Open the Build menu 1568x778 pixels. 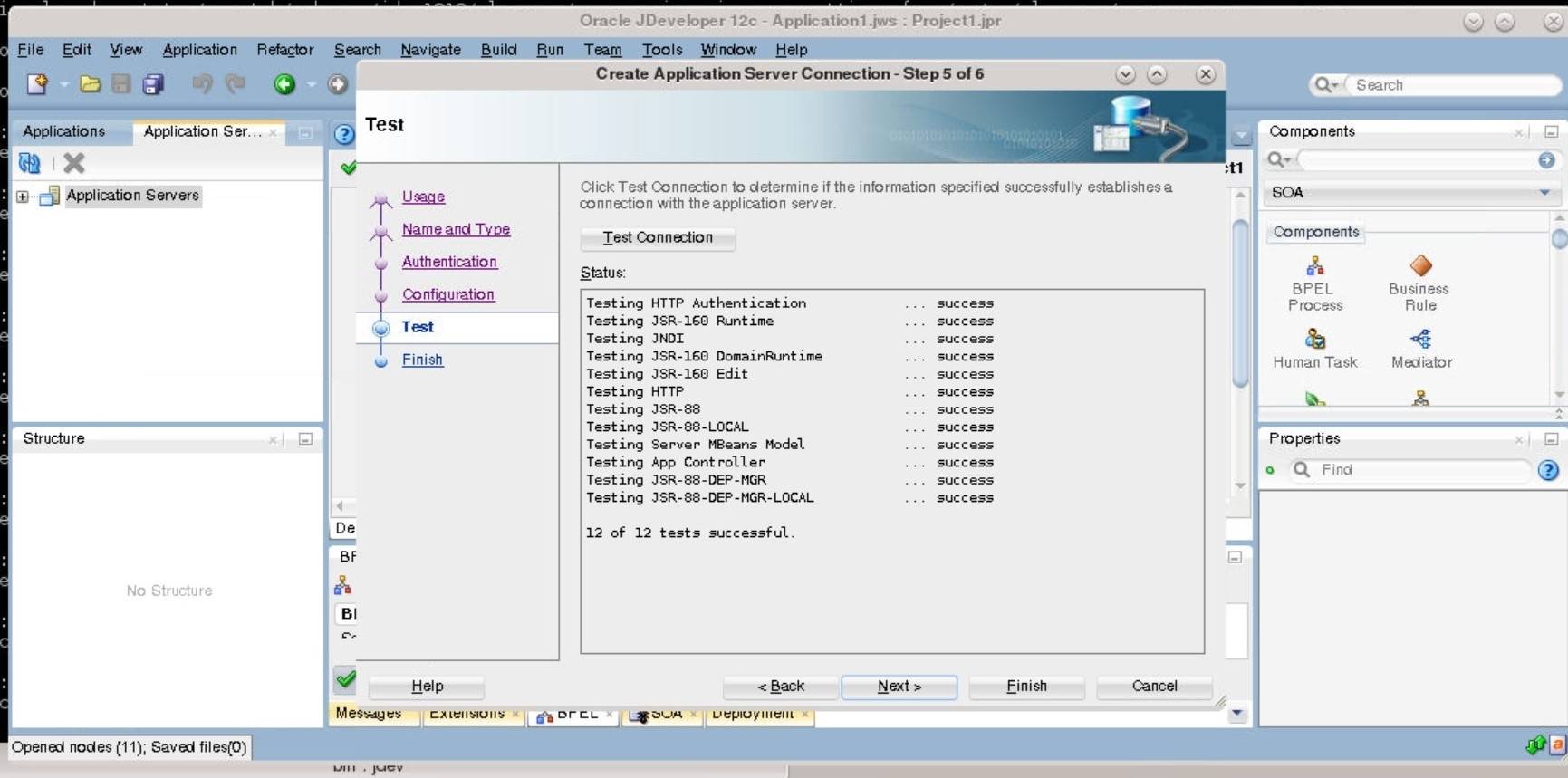[x=498, y=50]
